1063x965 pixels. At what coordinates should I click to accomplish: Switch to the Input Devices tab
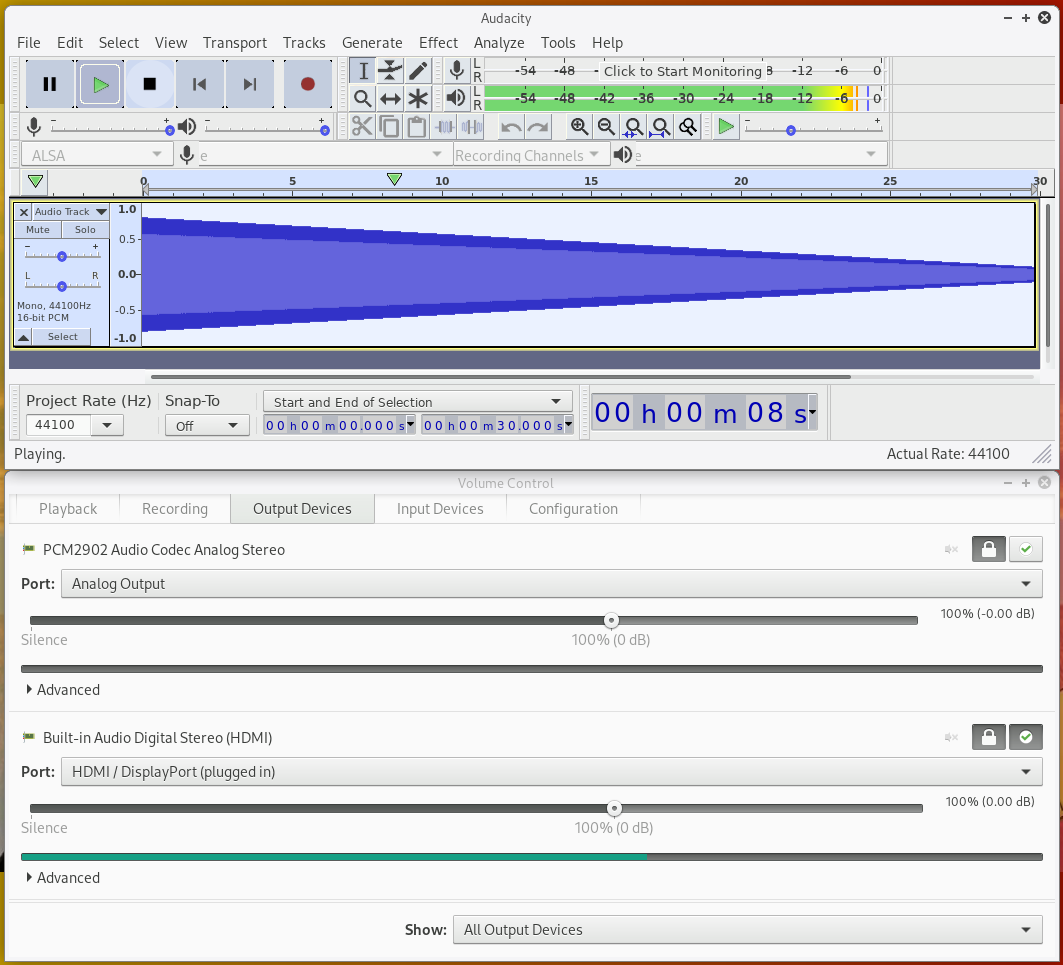tap(440, 508)
